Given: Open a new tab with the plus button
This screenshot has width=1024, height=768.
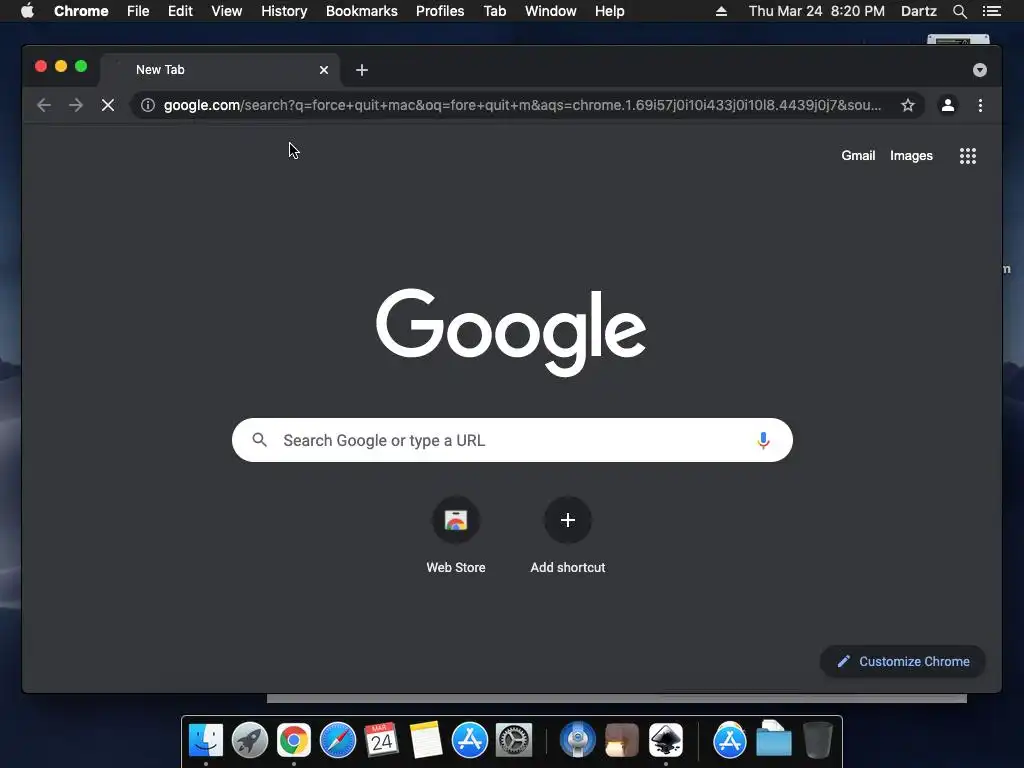Looking at the screenshot, I should coord(362,70).
